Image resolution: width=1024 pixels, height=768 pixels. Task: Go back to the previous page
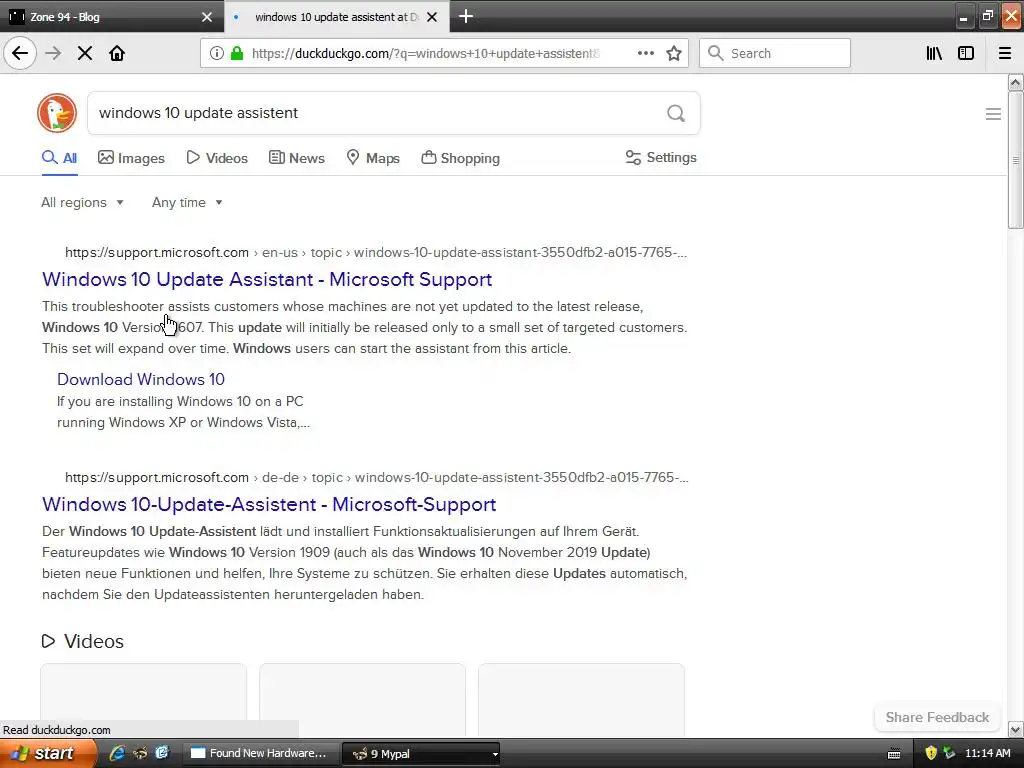[x=20, y=53]
